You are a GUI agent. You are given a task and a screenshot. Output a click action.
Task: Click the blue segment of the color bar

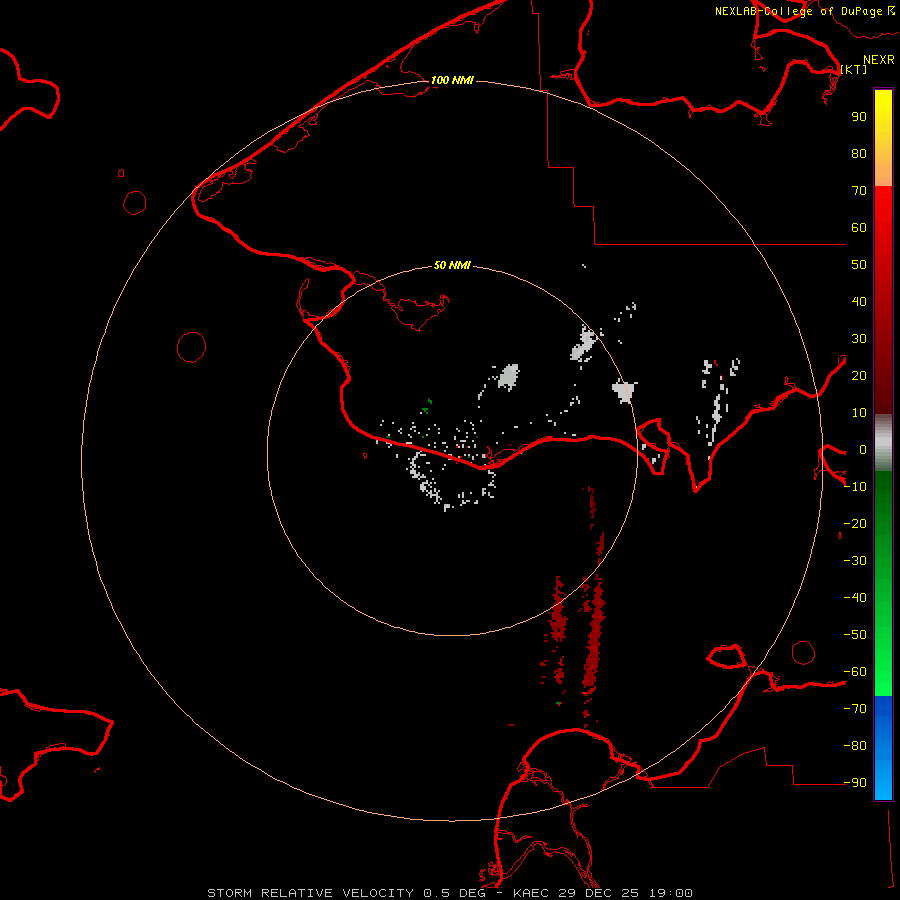click(883, 747)
